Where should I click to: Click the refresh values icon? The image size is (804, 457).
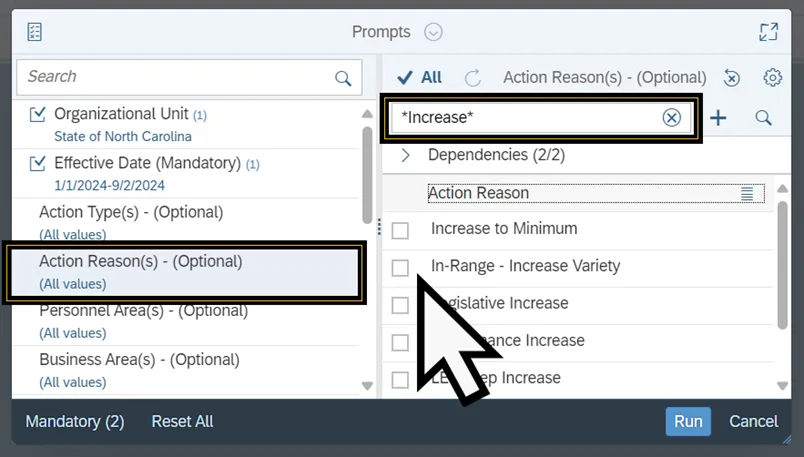point(473,78)
